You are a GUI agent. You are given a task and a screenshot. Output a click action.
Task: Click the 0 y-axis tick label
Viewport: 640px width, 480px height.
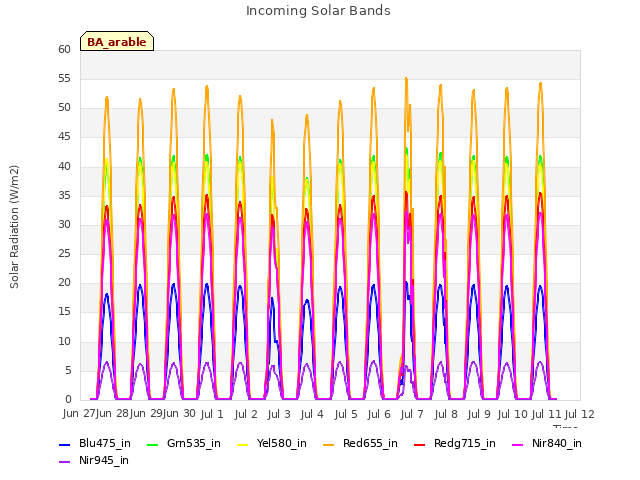coord(68,400)
